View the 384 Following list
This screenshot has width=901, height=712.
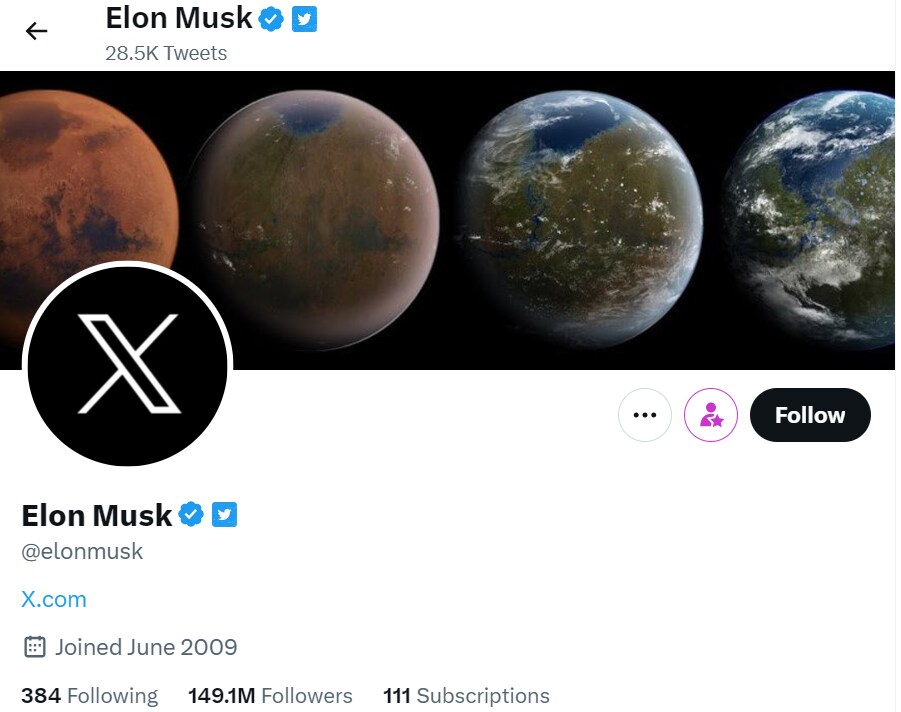click(90, 696)
